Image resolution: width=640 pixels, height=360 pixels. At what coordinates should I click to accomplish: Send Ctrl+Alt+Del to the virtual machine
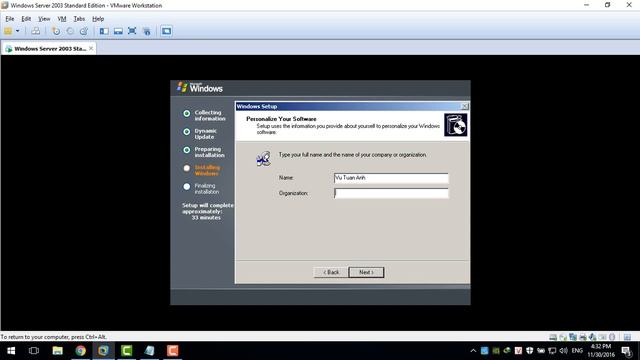click(36, 31)
